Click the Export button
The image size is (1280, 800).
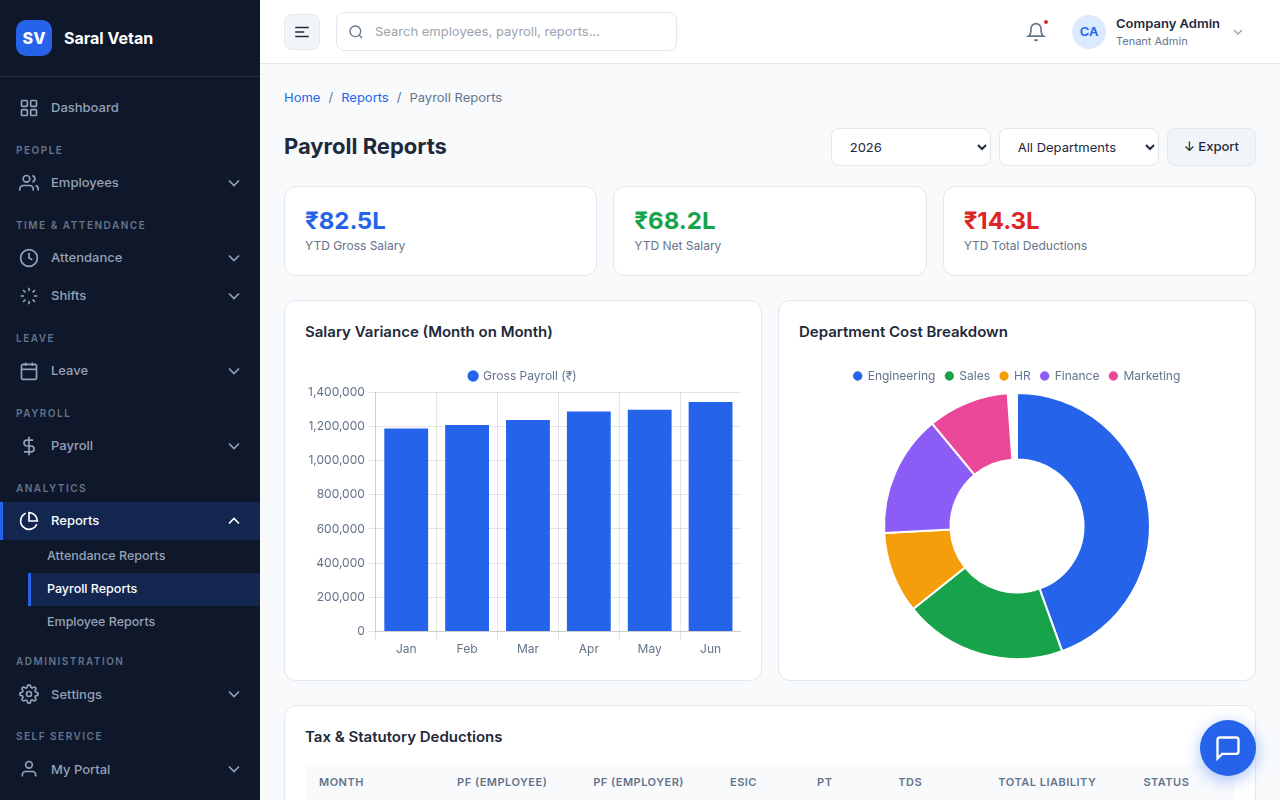tap(1211, 147)
